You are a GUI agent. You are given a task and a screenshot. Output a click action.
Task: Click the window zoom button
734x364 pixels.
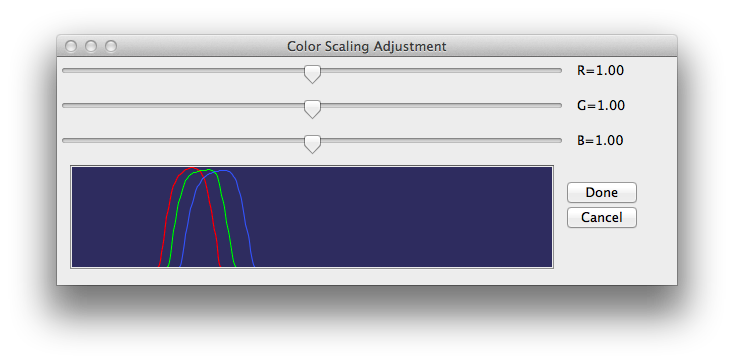click(111, 46)
